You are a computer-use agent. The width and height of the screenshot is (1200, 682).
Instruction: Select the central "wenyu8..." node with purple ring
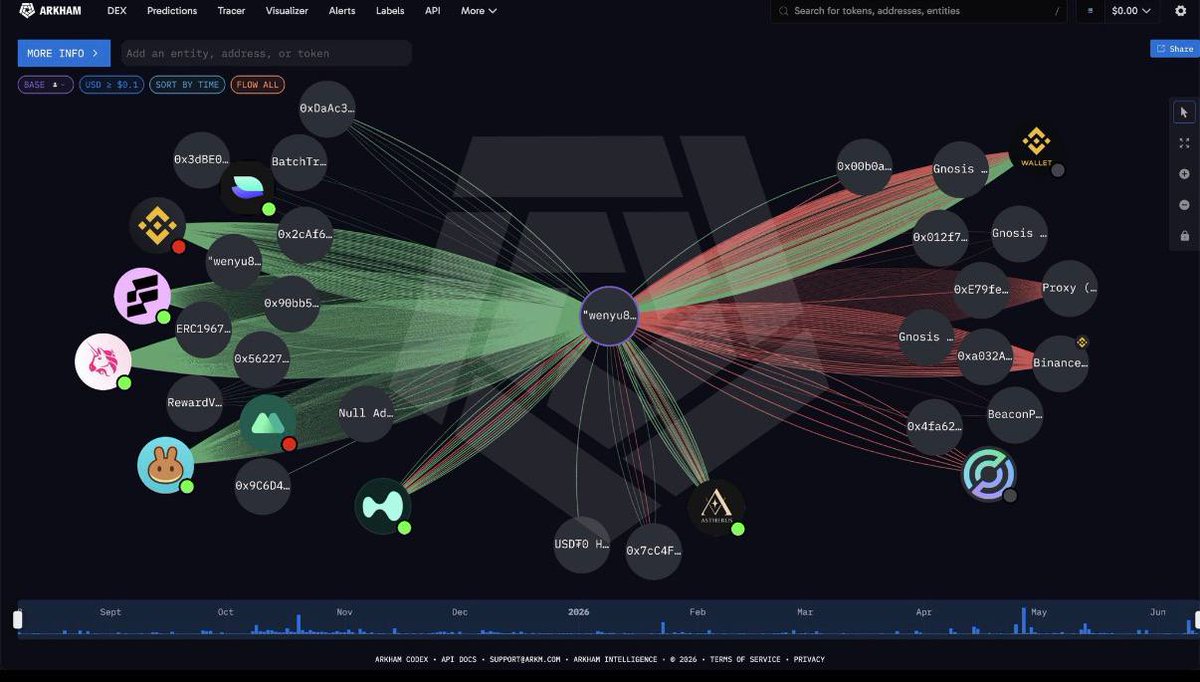pyautogui.click(x=609, y=316)
